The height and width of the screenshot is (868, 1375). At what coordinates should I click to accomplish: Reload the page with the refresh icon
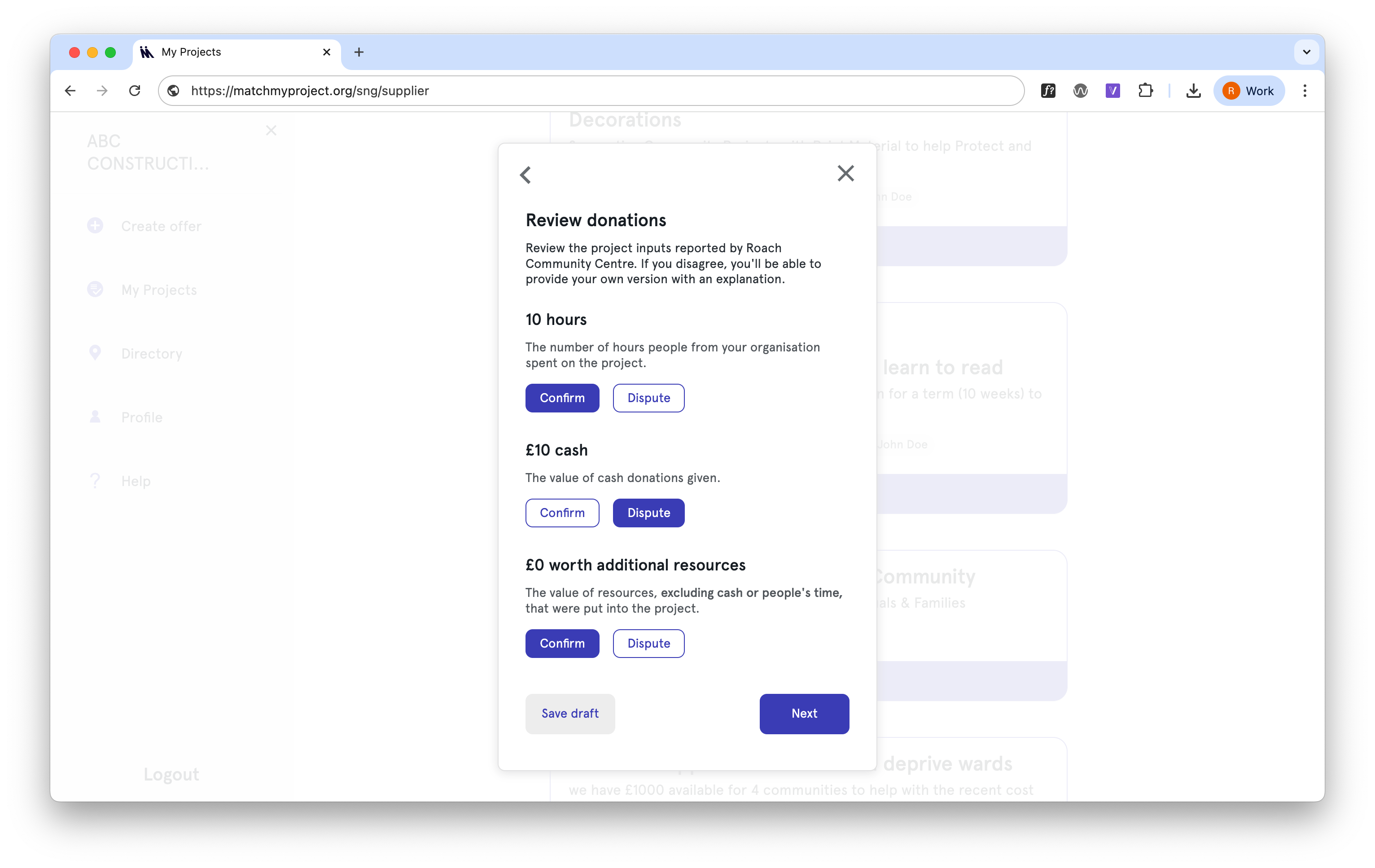coord(135,91)
